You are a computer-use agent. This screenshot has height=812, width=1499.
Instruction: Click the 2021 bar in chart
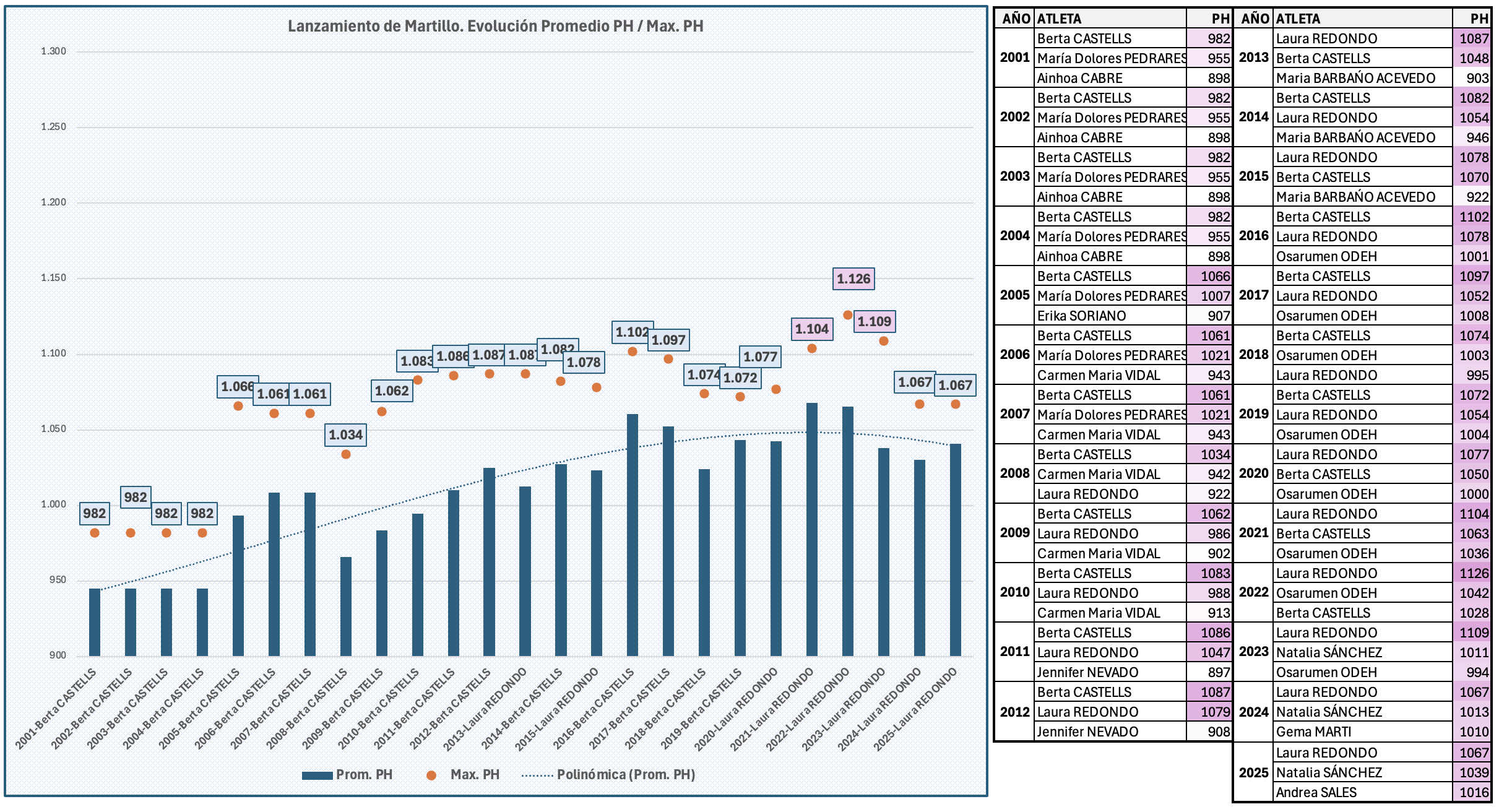[x=811, y=530]
